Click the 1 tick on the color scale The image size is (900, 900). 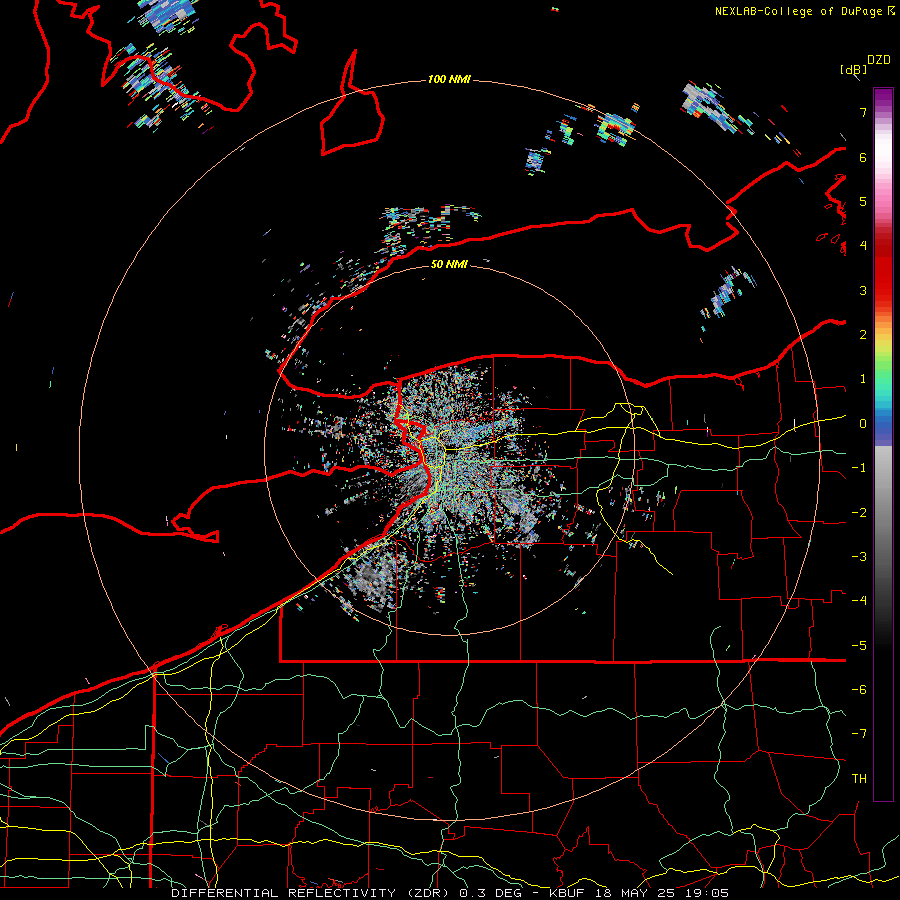click(863, 379)
